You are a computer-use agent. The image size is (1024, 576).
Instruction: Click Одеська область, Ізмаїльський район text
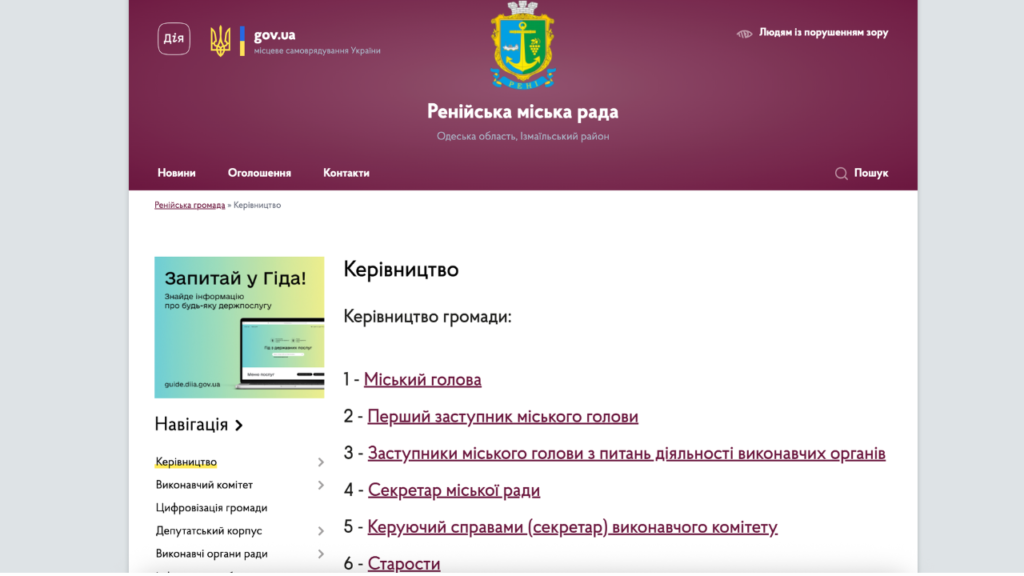(522, 136)
